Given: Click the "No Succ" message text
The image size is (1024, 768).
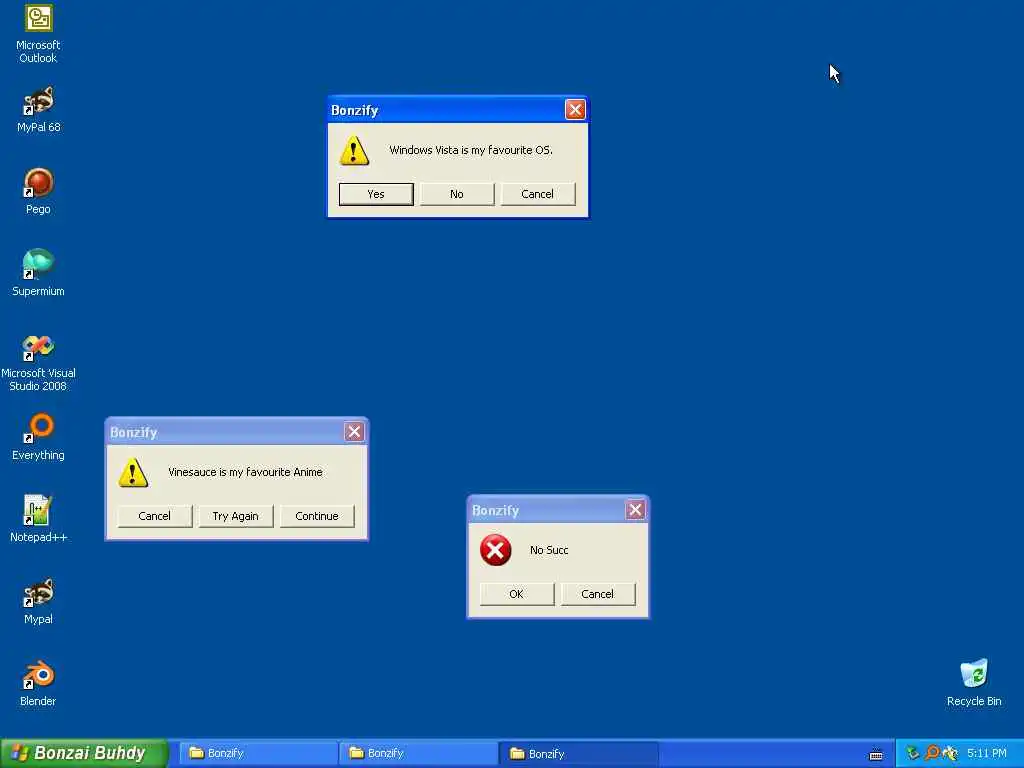Looking at the screenshot, I should 549,550.
